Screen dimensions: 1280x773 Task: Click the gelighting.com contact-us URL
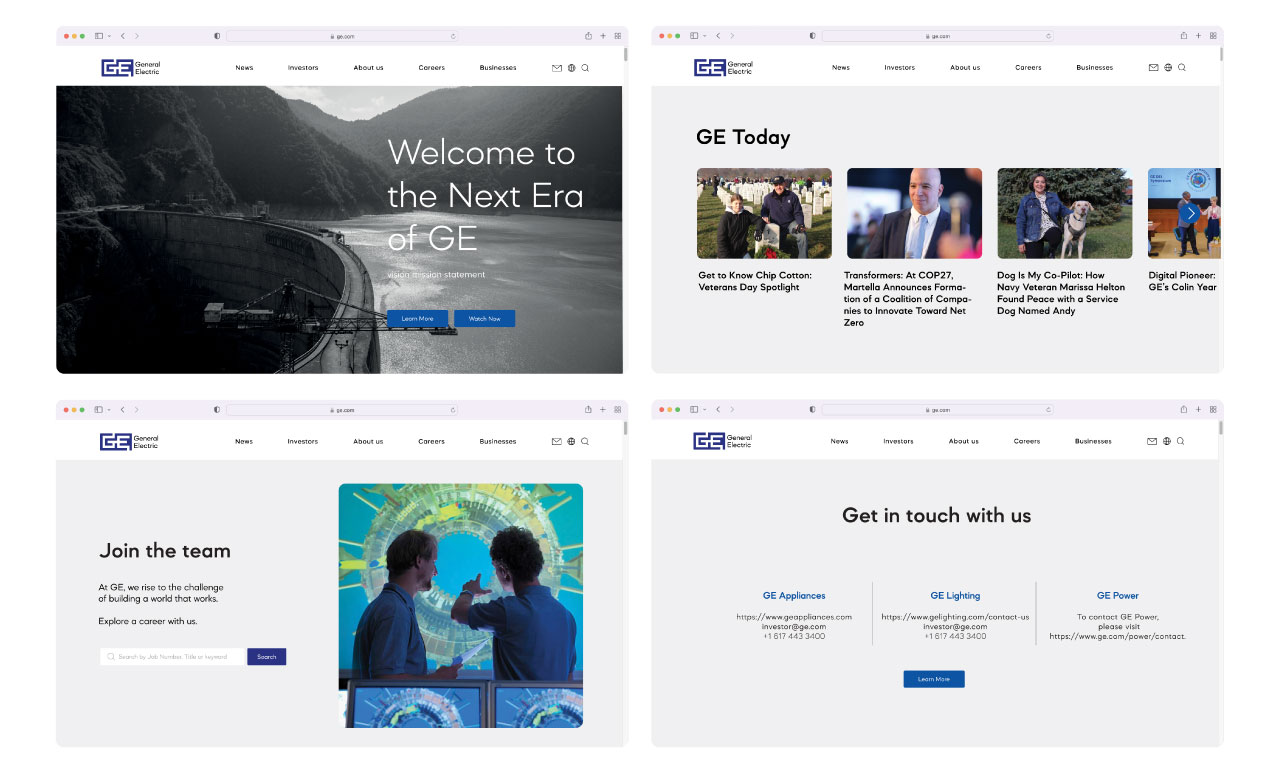point(955,617)
